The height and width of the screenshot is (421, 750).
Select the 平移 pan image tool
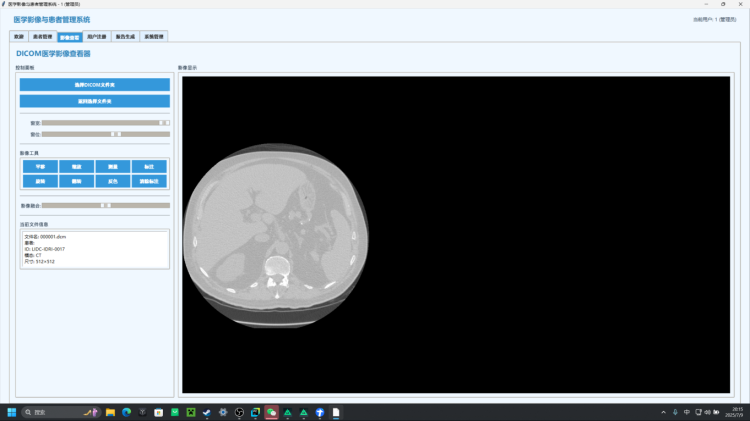[40, 167]
